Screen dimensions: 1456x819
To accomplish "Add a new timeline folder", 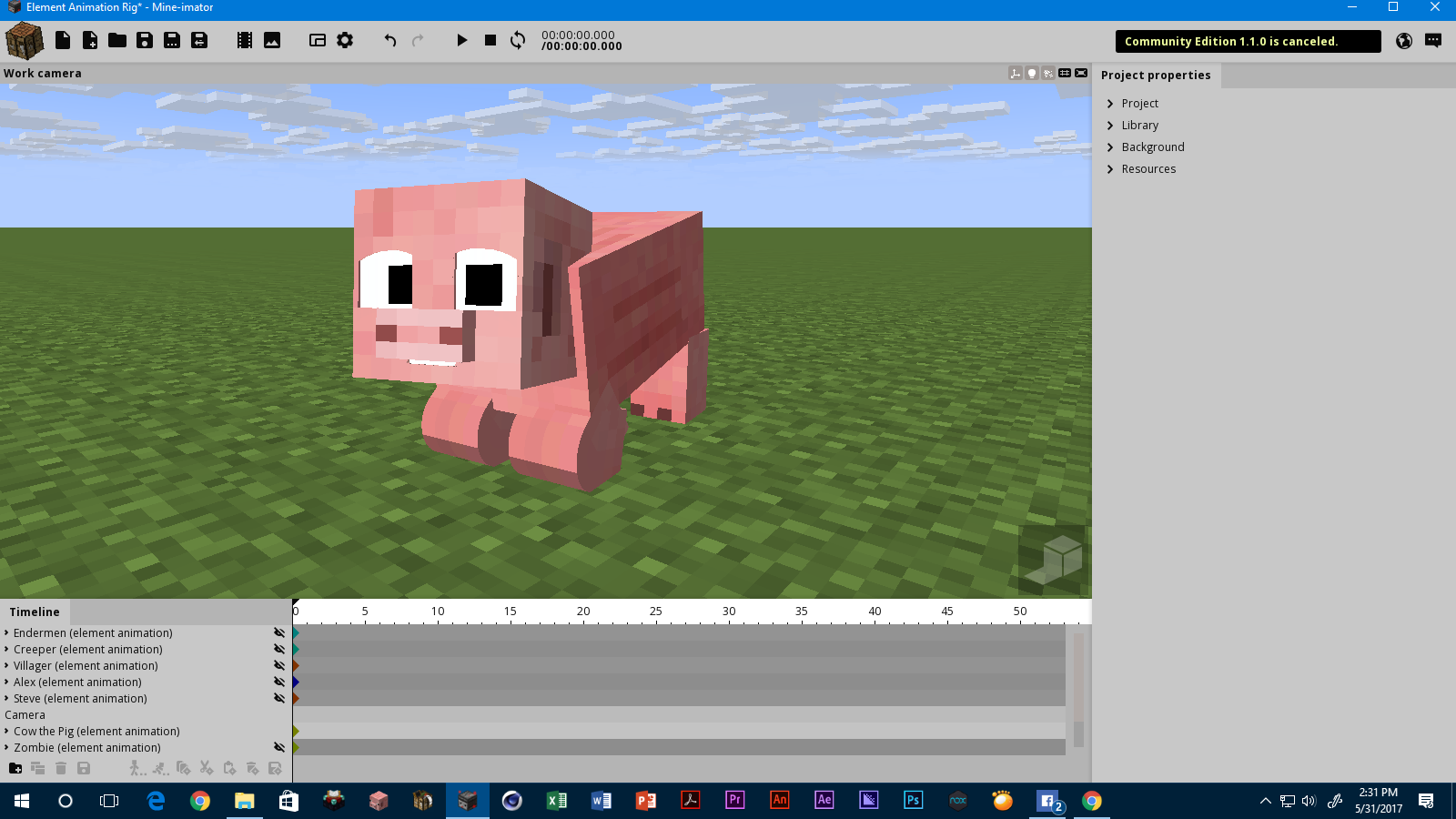I will coord(15,769).
